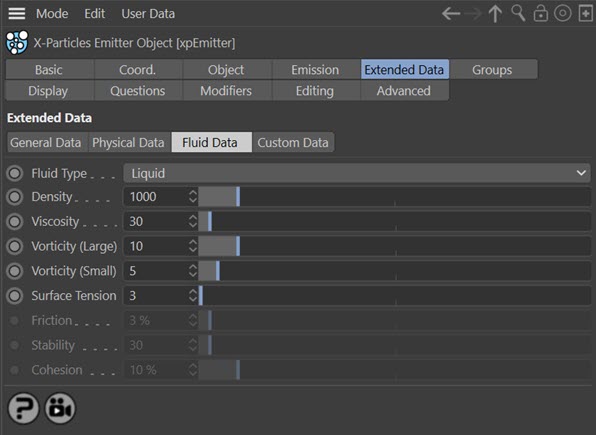596x435 pixels.
Task: Switch to the Coord. tab
Action: (x=138, y=69)
